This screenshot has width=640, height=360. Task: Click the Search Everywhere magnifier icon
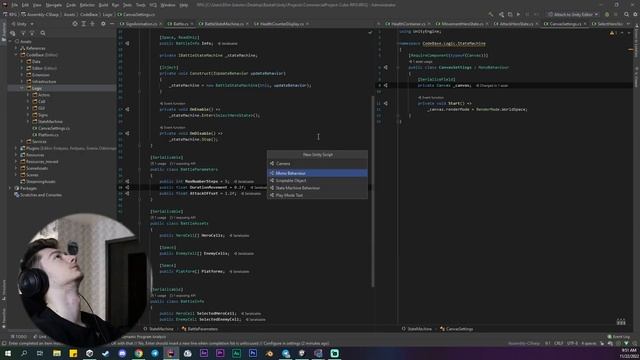pyautogui.click(x=626, y=14)
